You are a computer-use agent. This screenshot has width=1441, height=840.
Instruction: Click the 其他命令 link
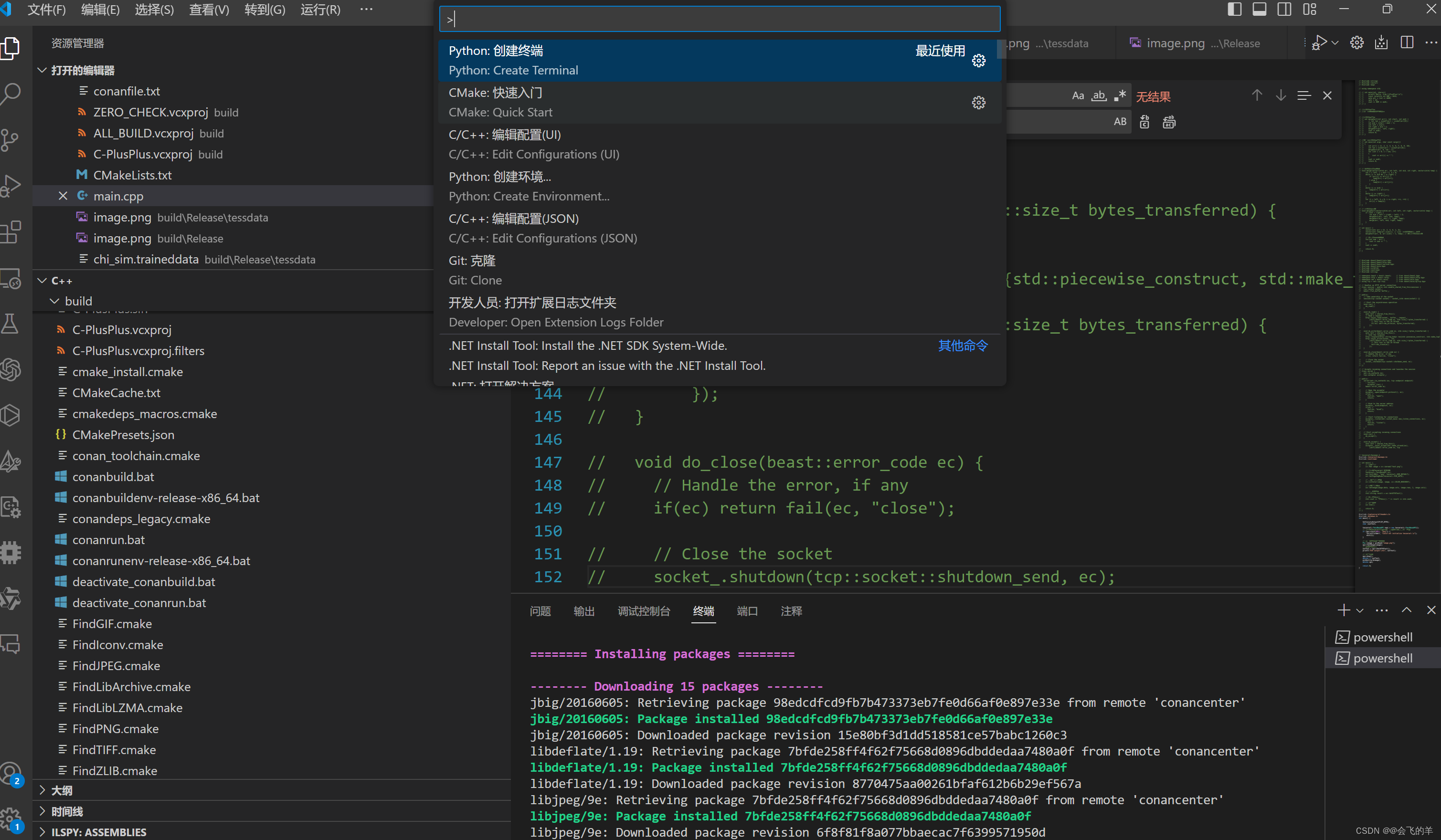click(x=963, y=346)
